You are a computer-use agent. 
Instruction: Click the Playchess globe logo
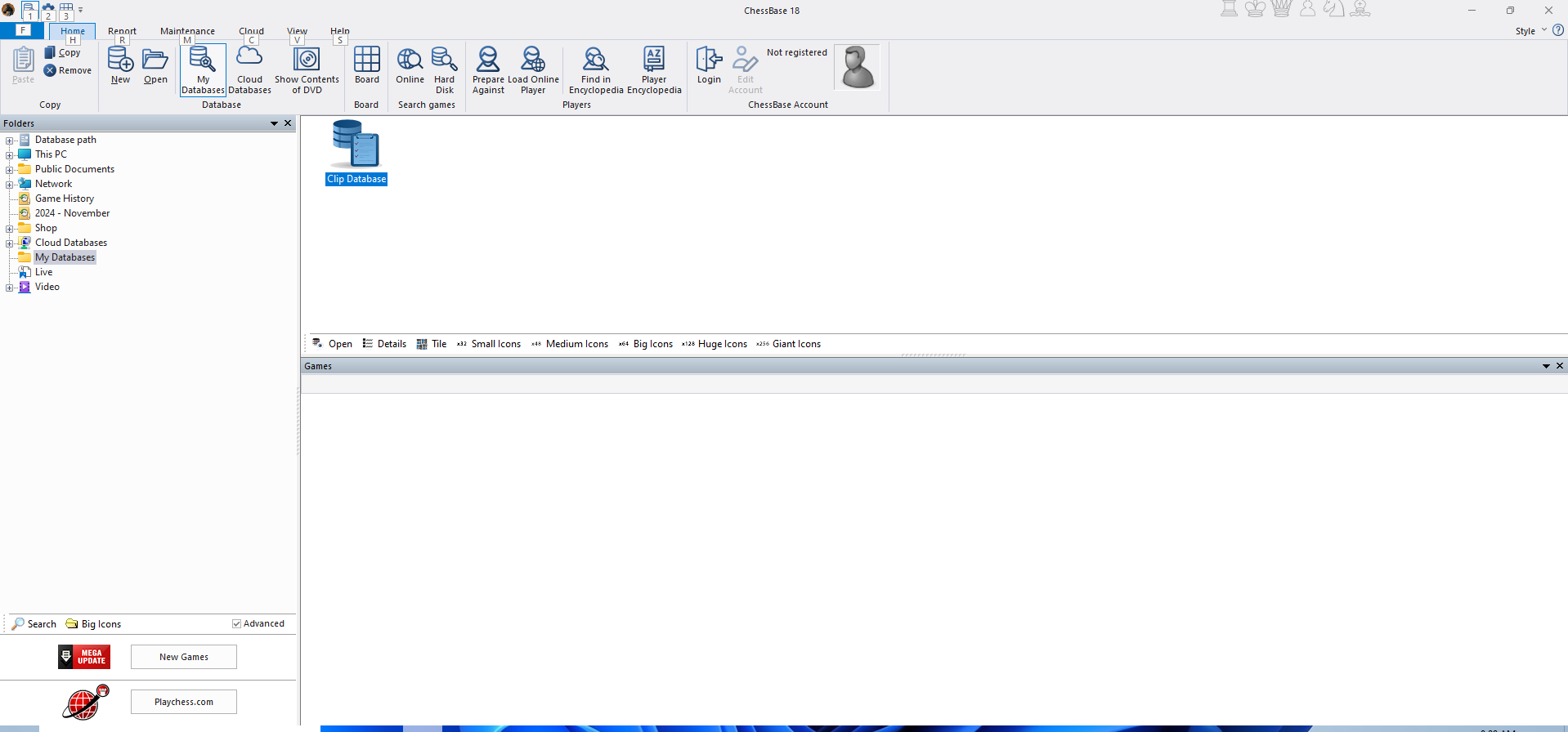click(x=86, y=702)
